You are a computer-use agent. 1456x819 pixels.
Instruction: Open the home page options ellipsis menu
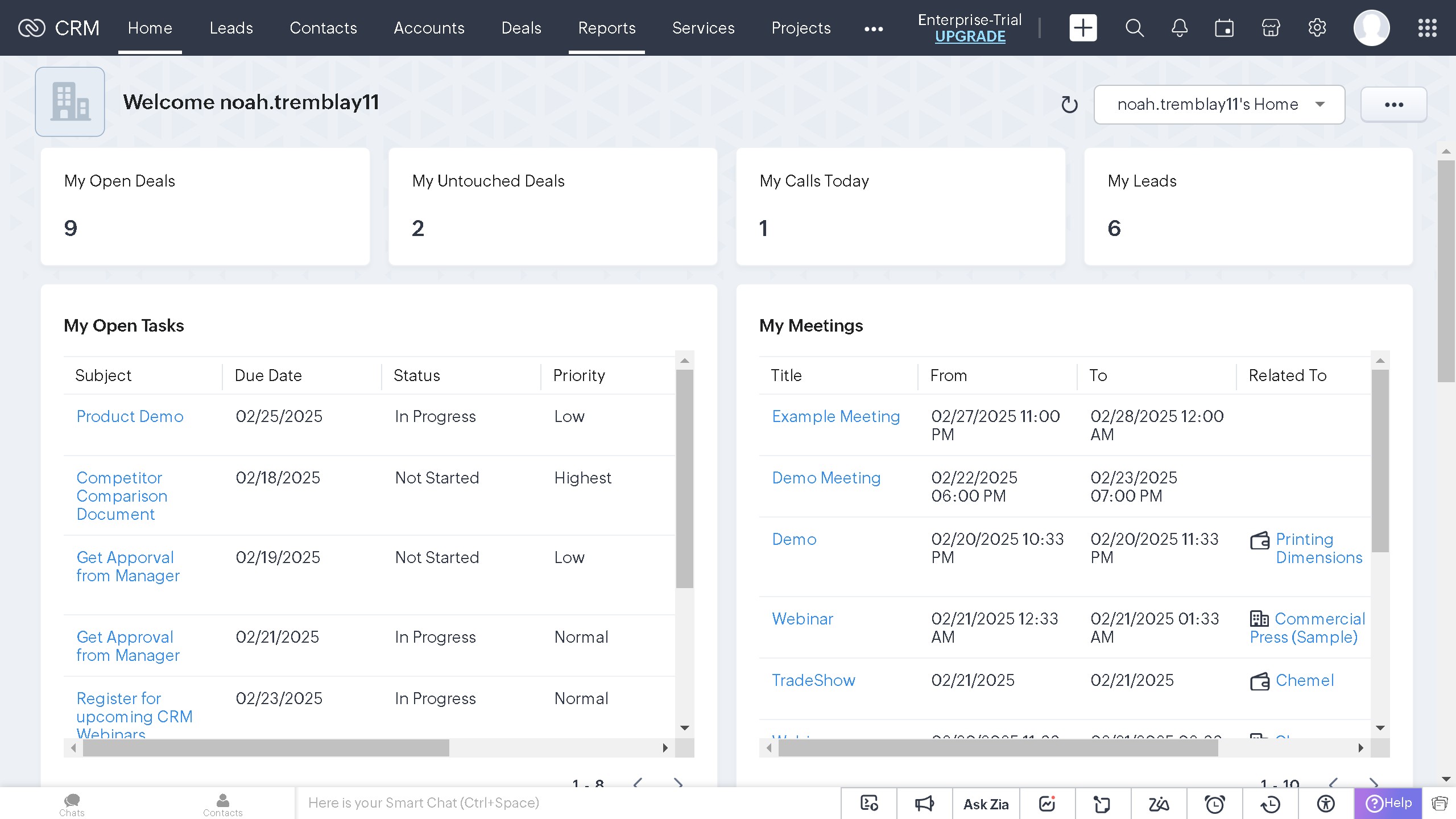(x=1394, y=104)
